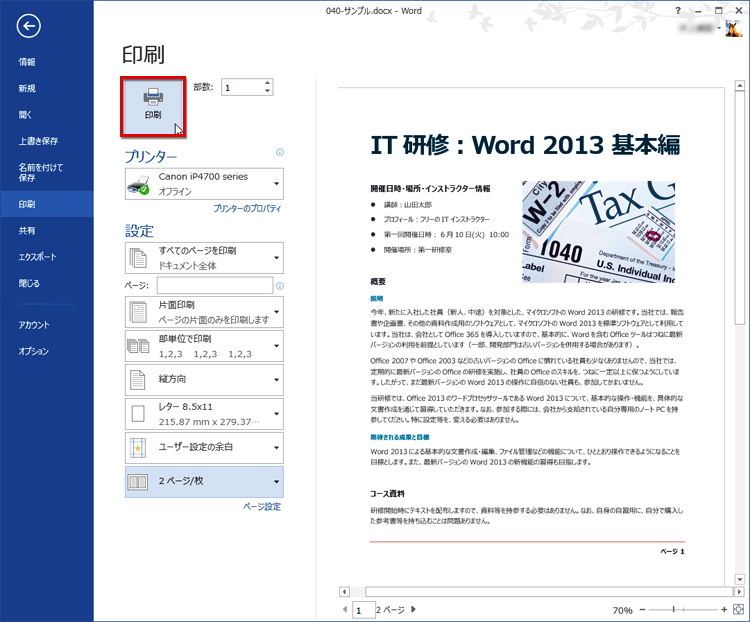This screenshot has width=750, height=622.
Task: Expand 縦方向 orientation dropdown
Action: [204, 380]
